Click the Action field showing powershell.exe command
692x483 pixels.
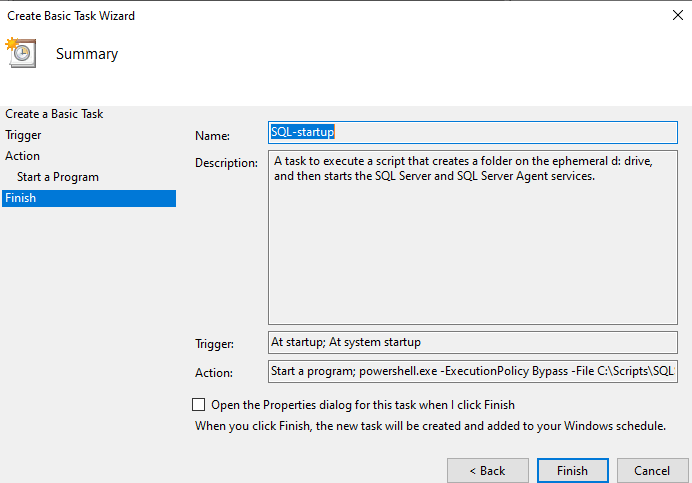click(x=473, y=372)
